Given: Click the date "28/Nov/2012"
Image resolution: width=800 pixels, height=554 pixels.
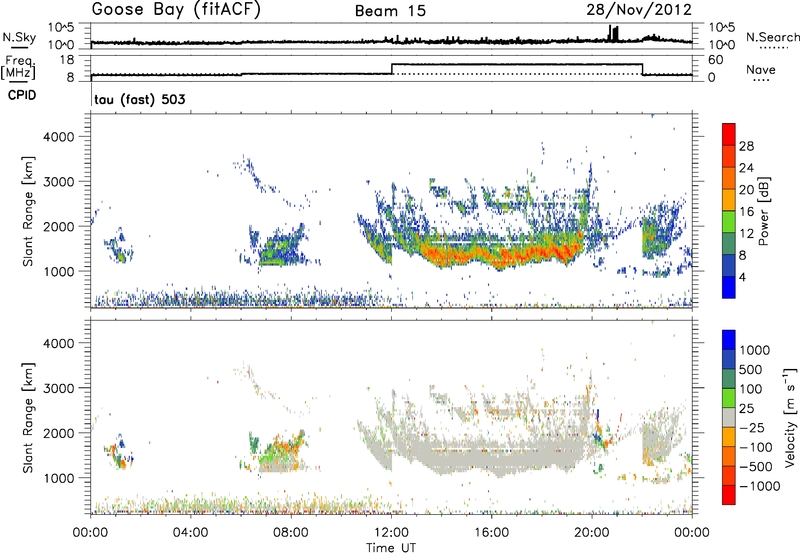Looking at the screenshot, I should coord(639,10).
